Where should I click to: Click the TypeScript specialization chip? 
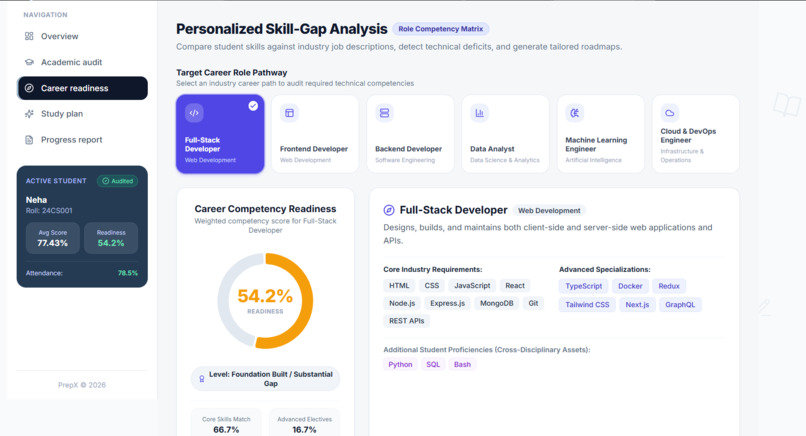click(583, 286)
